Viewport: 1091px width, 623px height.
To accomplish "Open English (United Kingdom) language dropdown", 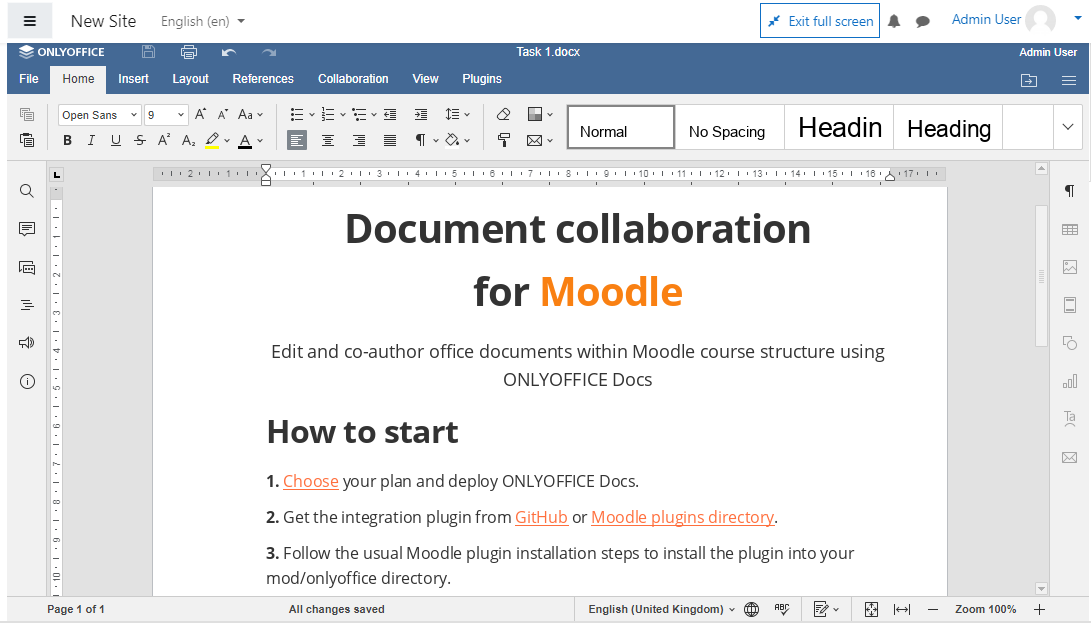I will 661,609.
